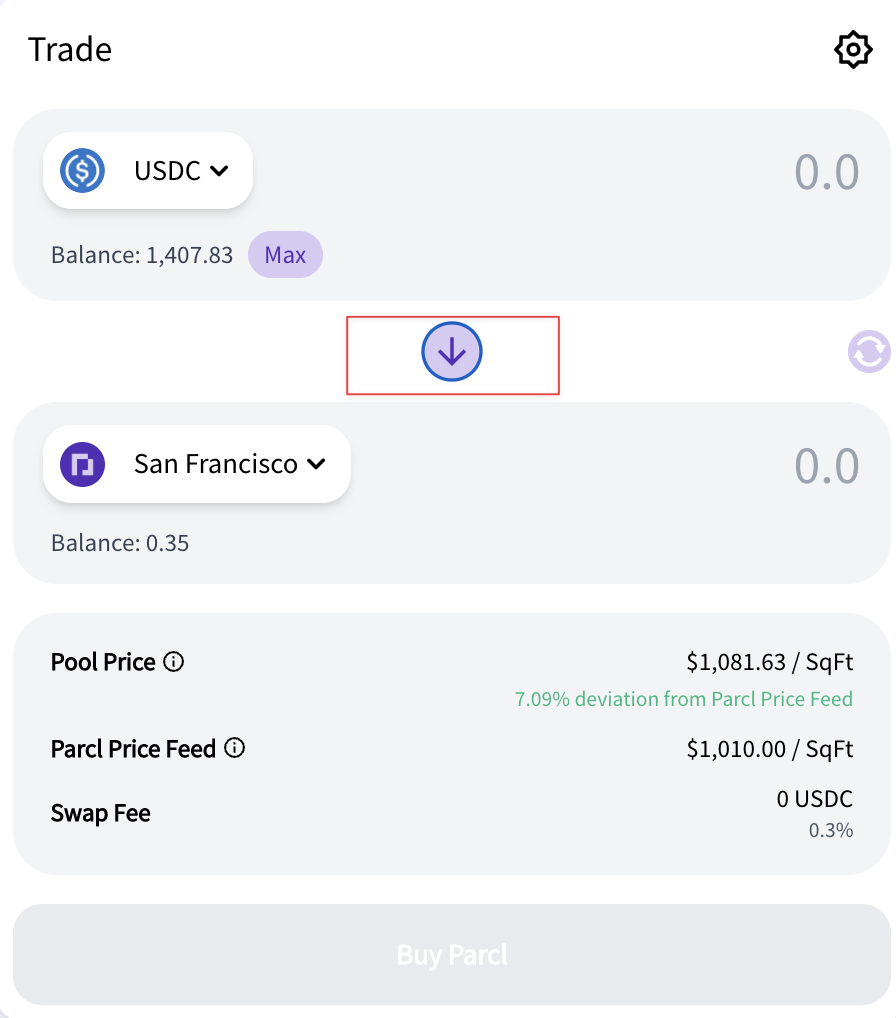Click the Swap Fee 0.3% value
Viewport: 896px width, 1018px height.
point(830,830)
